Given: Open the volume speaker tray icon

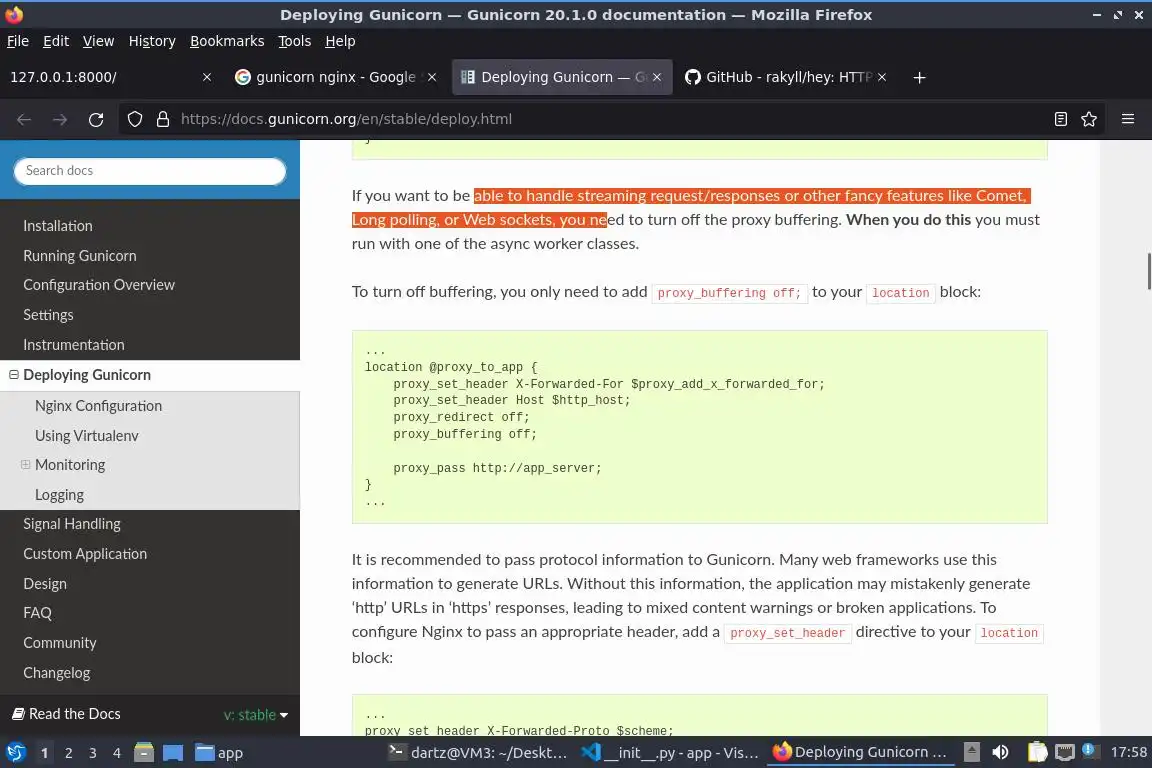Looking at the screenshot, I should (x=1000, y=752).
